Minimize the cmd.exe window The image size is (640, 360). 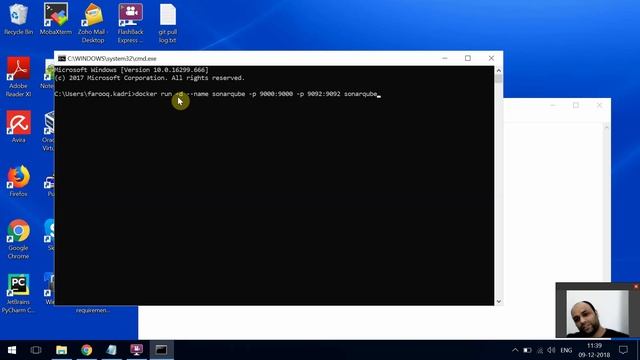[445, 58]
